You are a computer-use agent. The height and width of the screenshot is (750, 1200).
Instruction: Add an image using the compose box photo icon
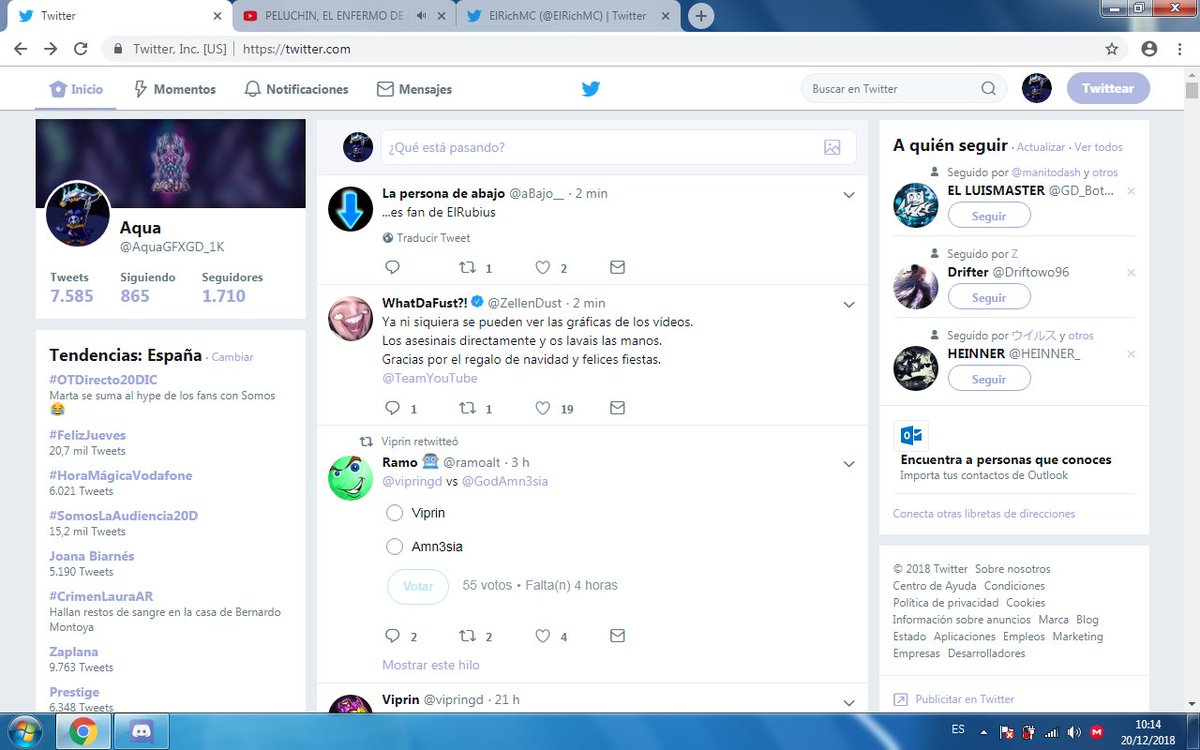pos(832,147)
